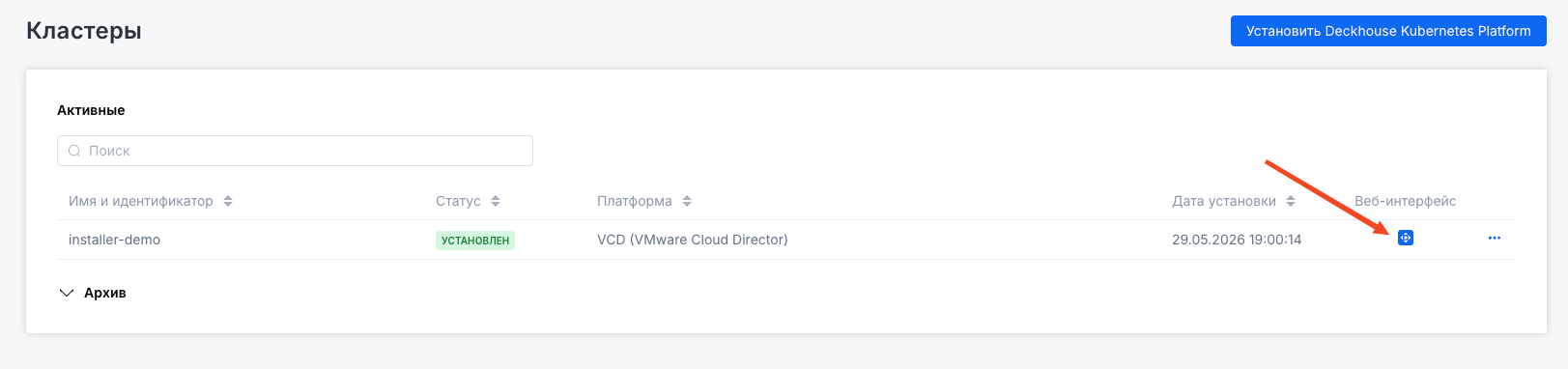The image size is (1568, 369).
Task: Open the three-dots actions menu for installer-demo
Action: pos(1495,238)
